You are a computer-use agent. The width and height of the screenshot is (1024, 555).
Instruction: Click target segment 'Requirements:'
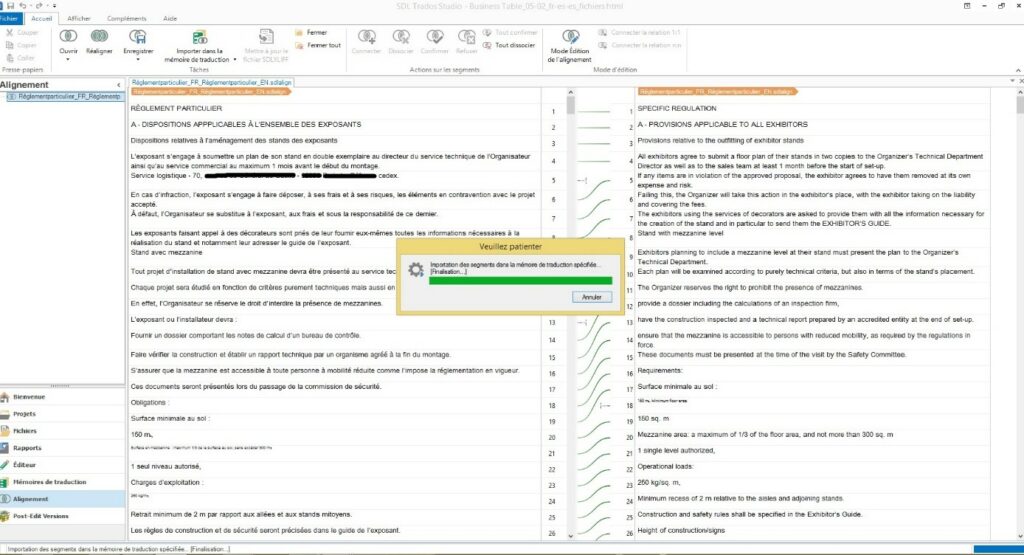(x=660, y=371)
